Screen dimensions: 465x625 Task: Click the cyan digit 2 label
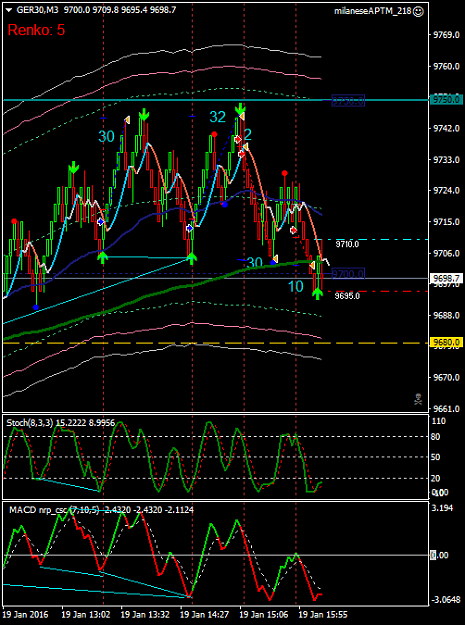pos(247,136)
